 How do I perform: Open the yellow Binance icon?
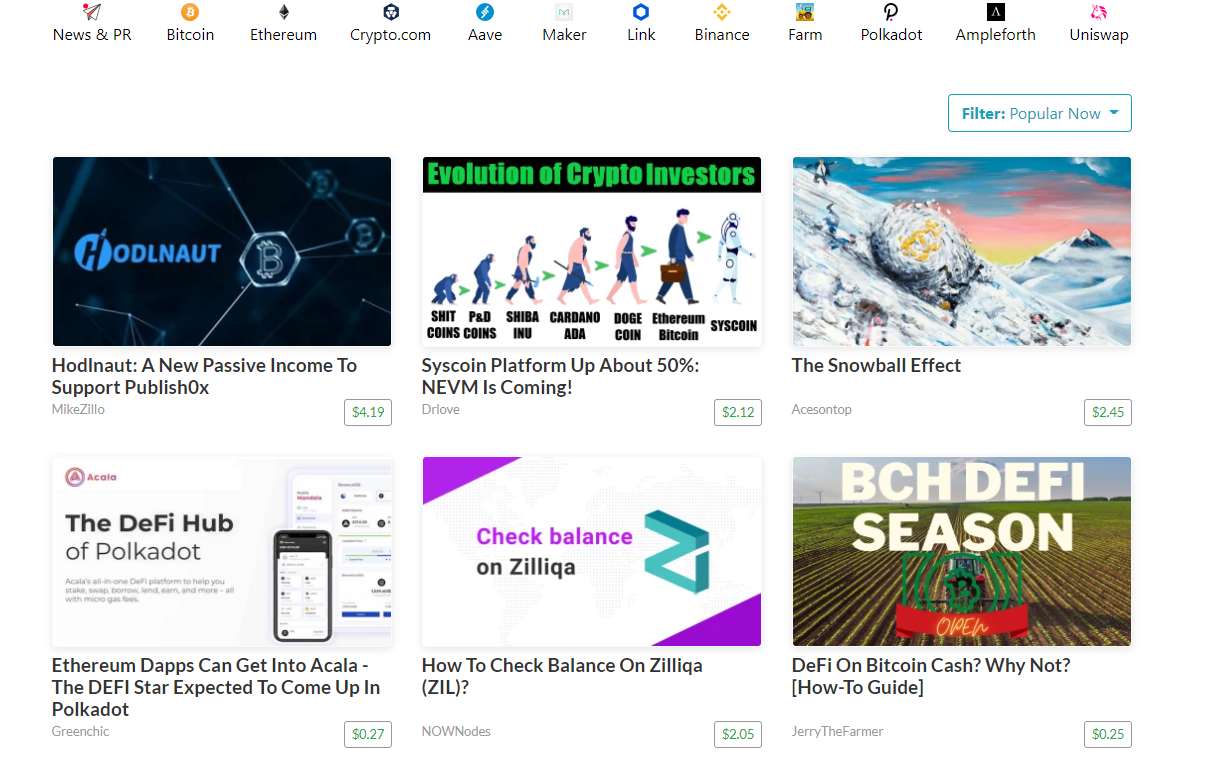(x=722, y=12)
